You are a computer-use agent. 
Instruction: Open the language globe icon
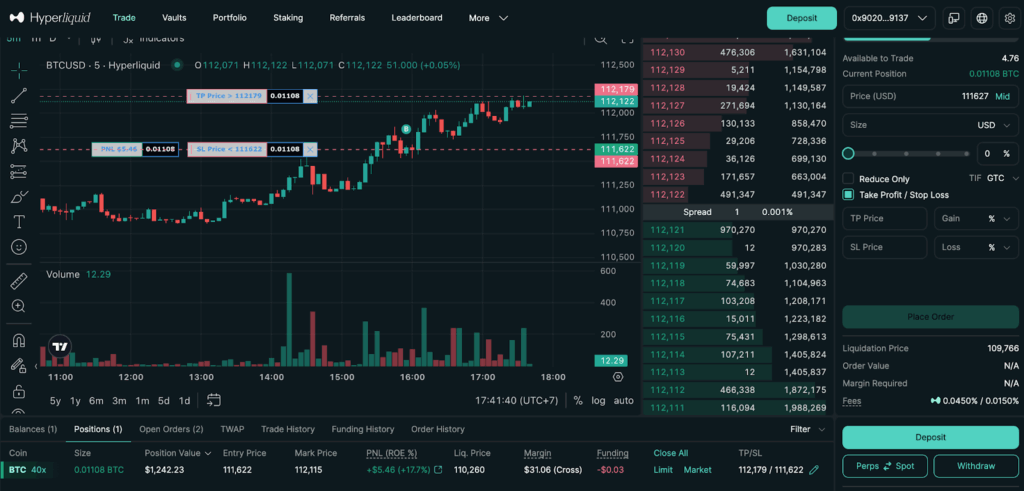pos(981,18)
